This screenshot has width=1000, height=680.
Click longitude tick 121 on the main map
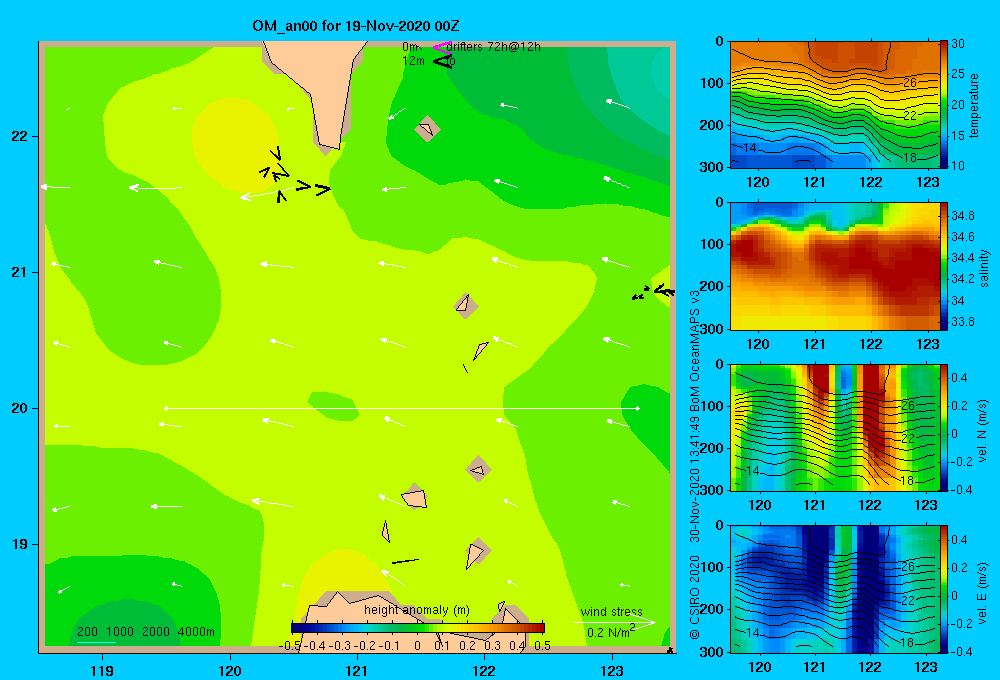click(357, 670)
